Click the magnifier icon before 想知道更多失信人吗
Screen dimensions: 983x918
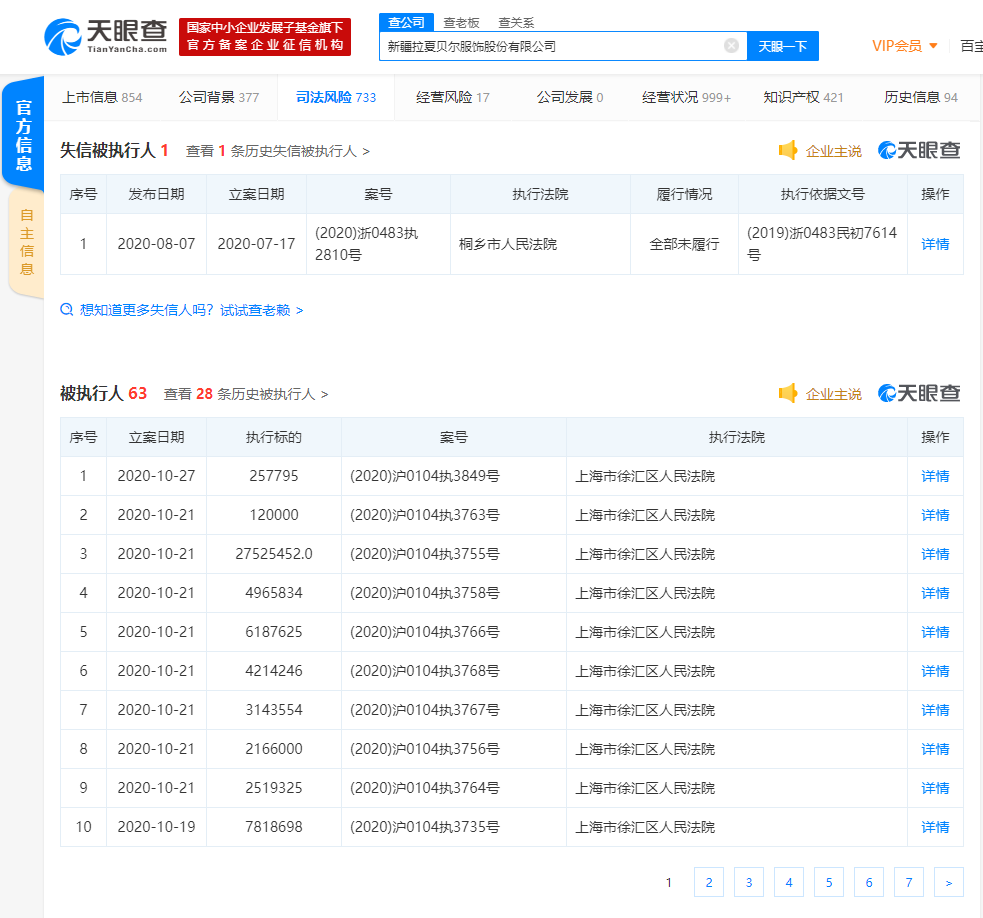pyautogui.click(x=66, y=310)
